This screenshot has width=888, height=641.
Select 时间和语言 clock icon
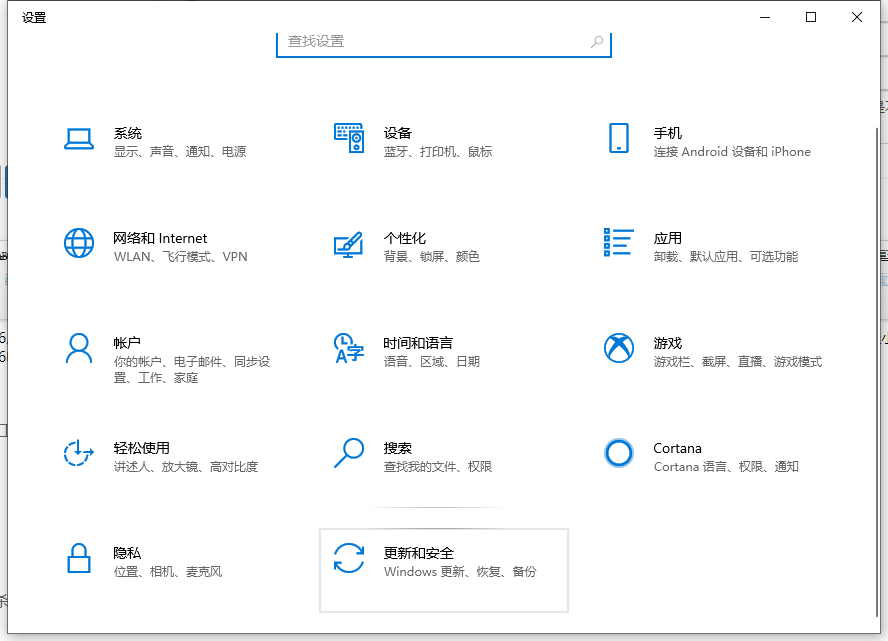point(348,348)
